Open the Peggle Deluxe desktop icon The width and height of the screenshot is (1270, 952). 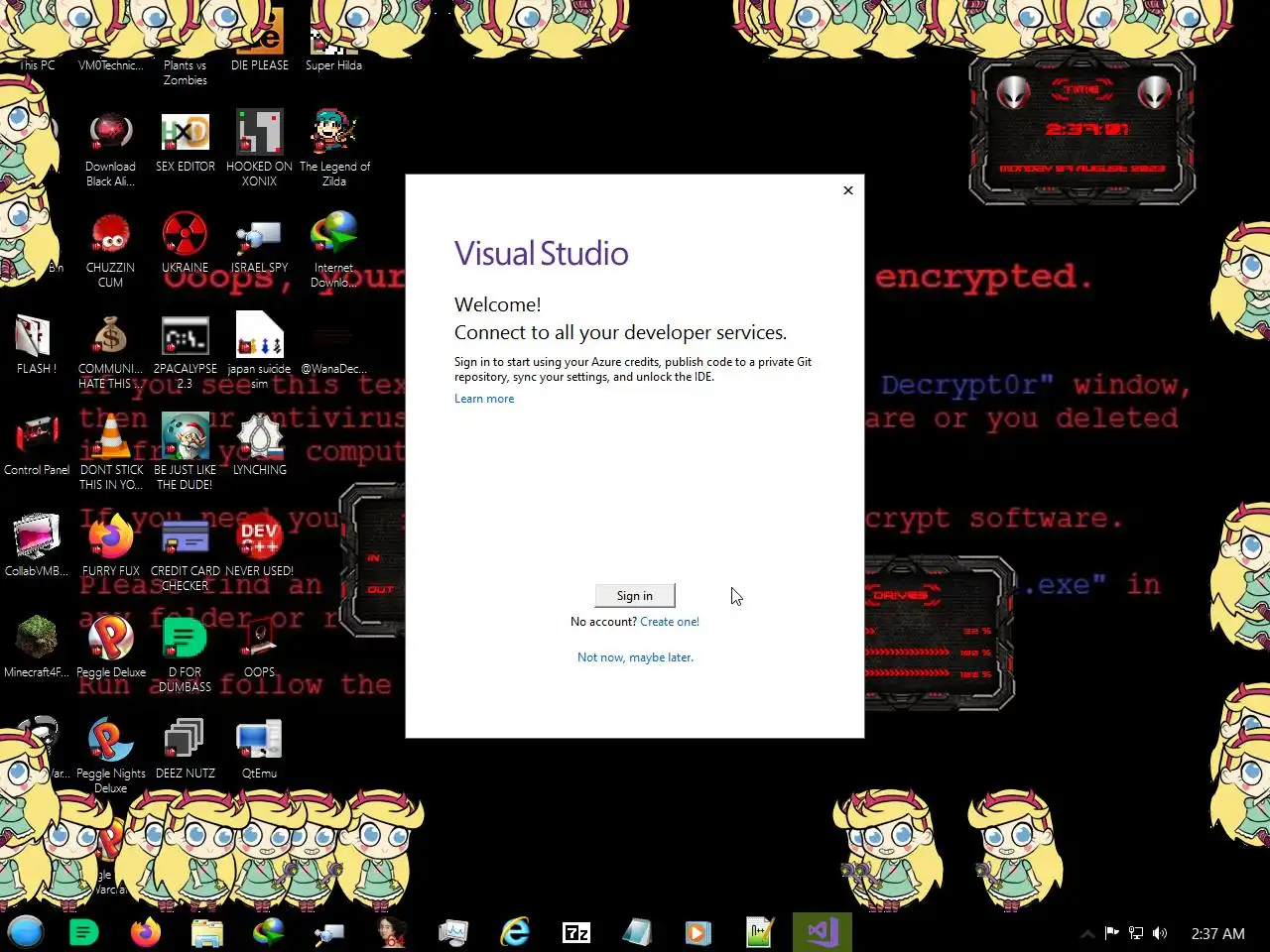(111, 648)
